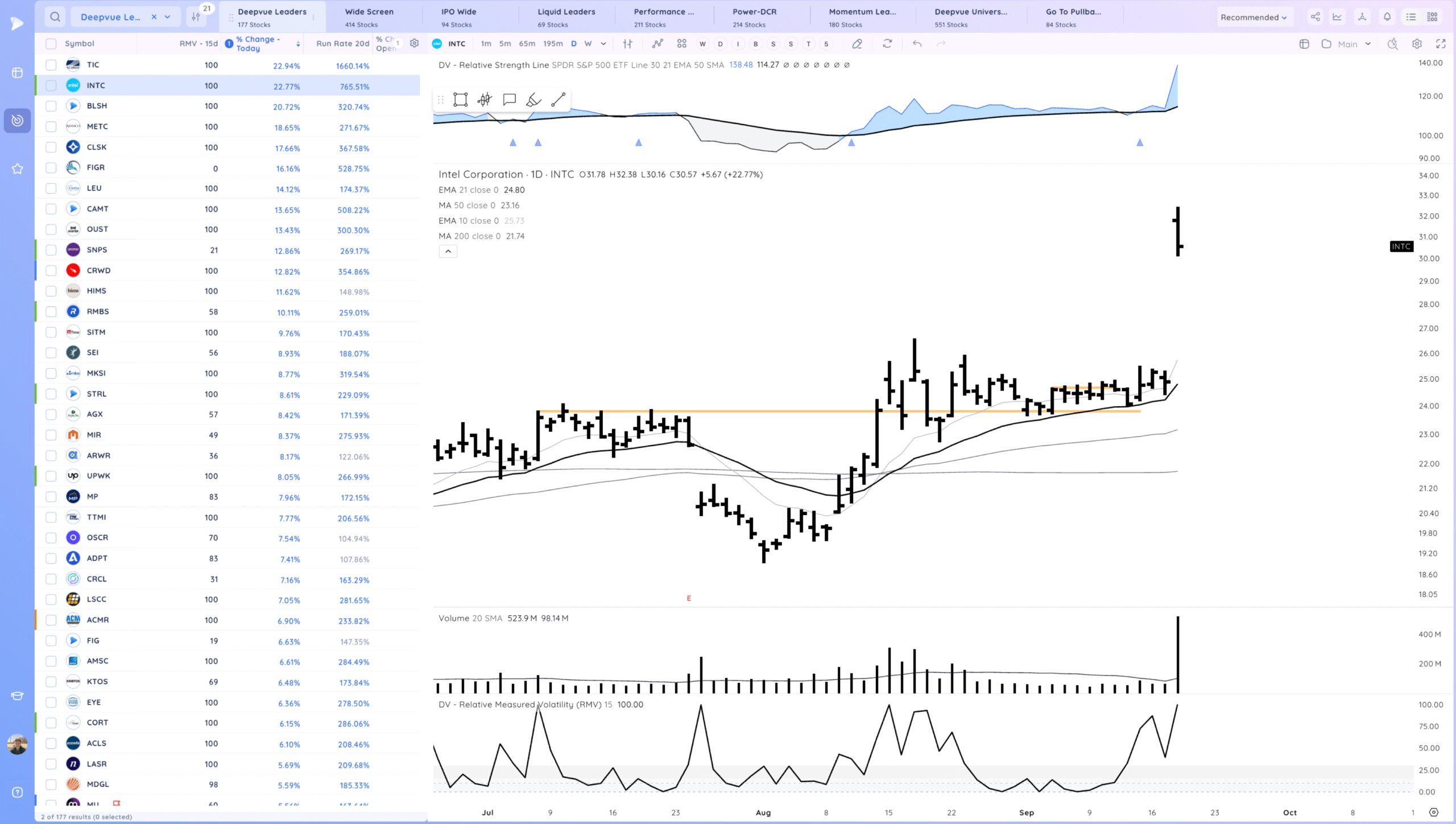Switch to the Power-DCR tab
This screenshot has width=1456, height=824.
coord(754,17)
